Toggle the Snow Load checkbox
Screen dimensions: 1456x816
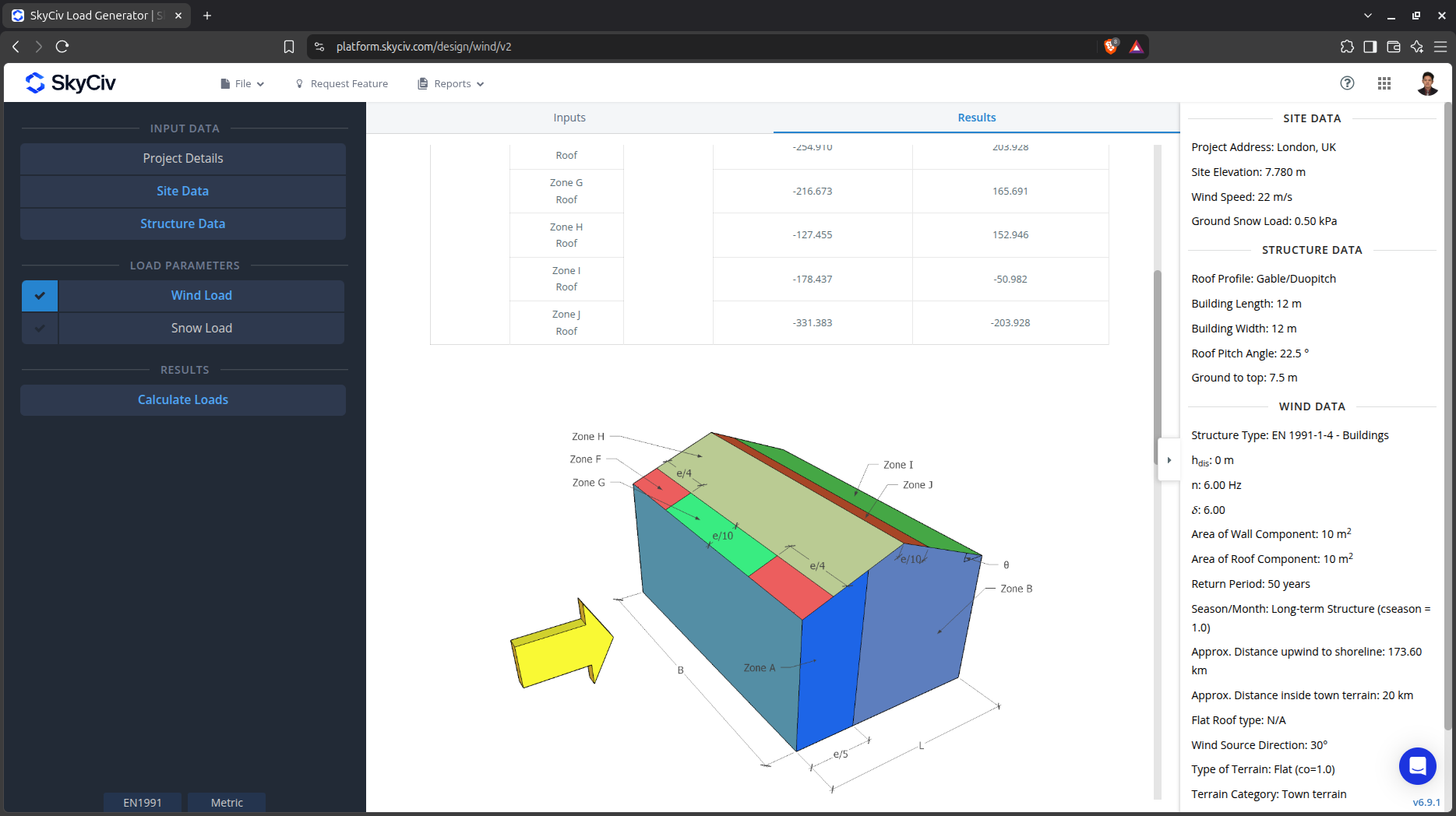coord(40,329)
